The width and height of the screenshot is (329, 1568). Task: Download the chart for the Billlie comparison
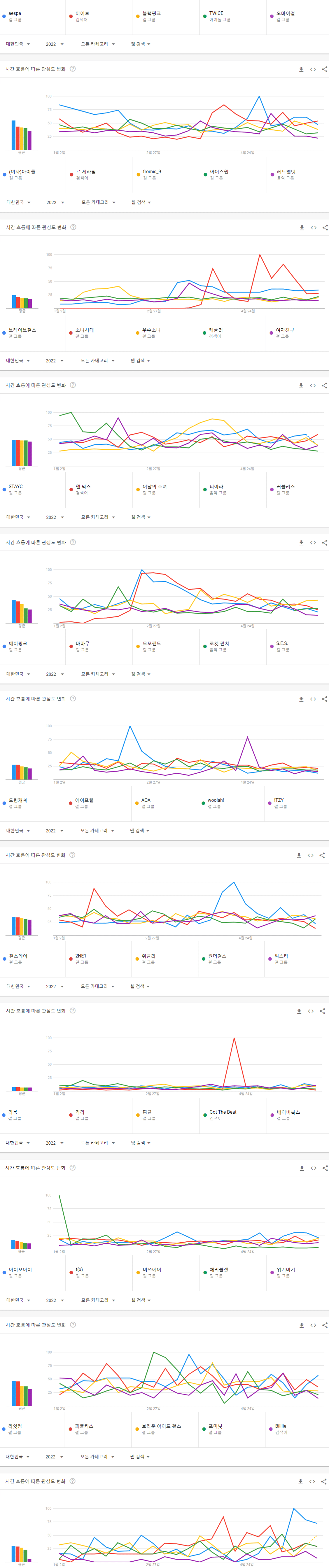300,1482
